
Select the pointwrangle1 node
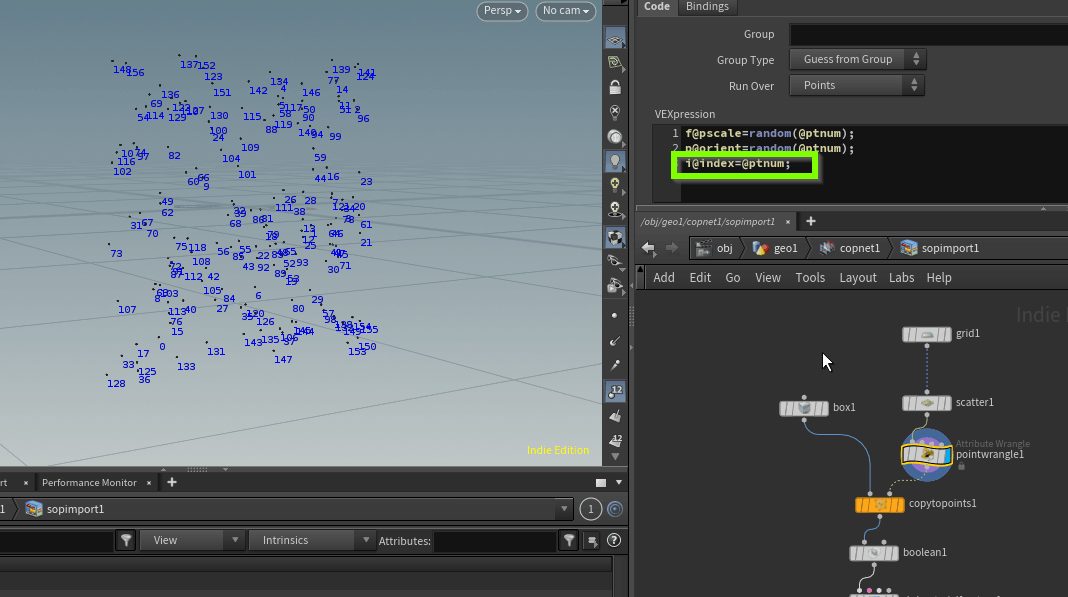926,455
